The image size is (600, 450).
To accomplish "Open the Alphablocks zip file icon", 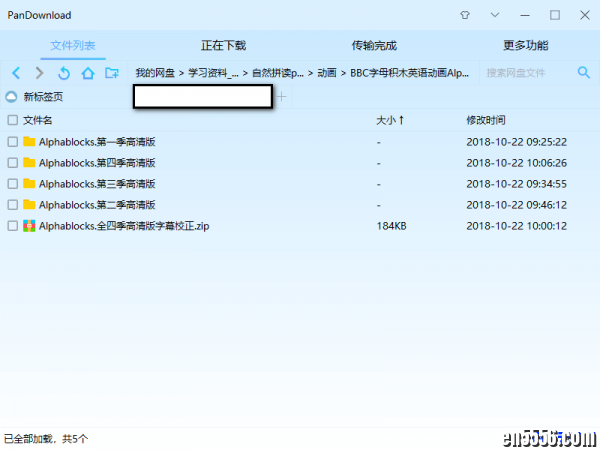I will (30, 226).
